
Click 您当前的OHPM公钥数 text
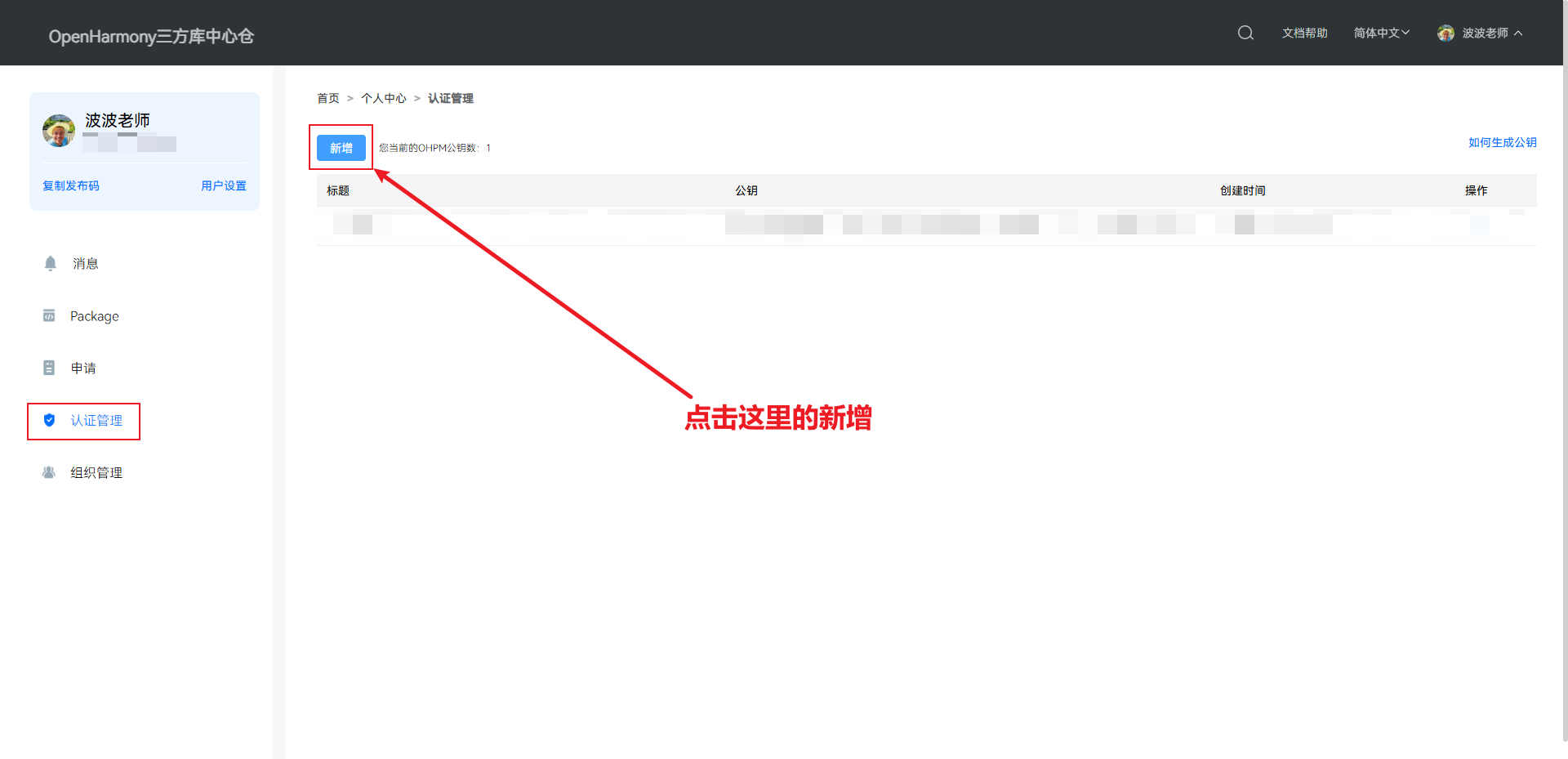tap(434, 148)
